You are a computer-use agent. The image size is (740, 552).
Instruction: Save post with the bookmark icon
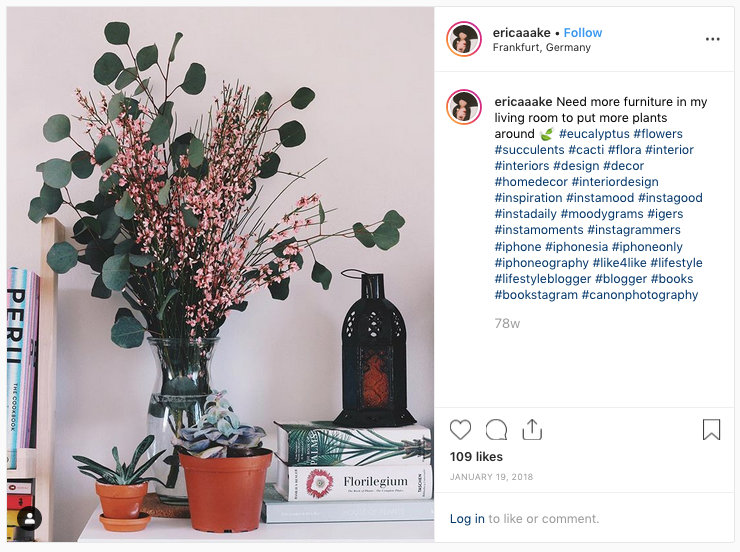[711, 429]
